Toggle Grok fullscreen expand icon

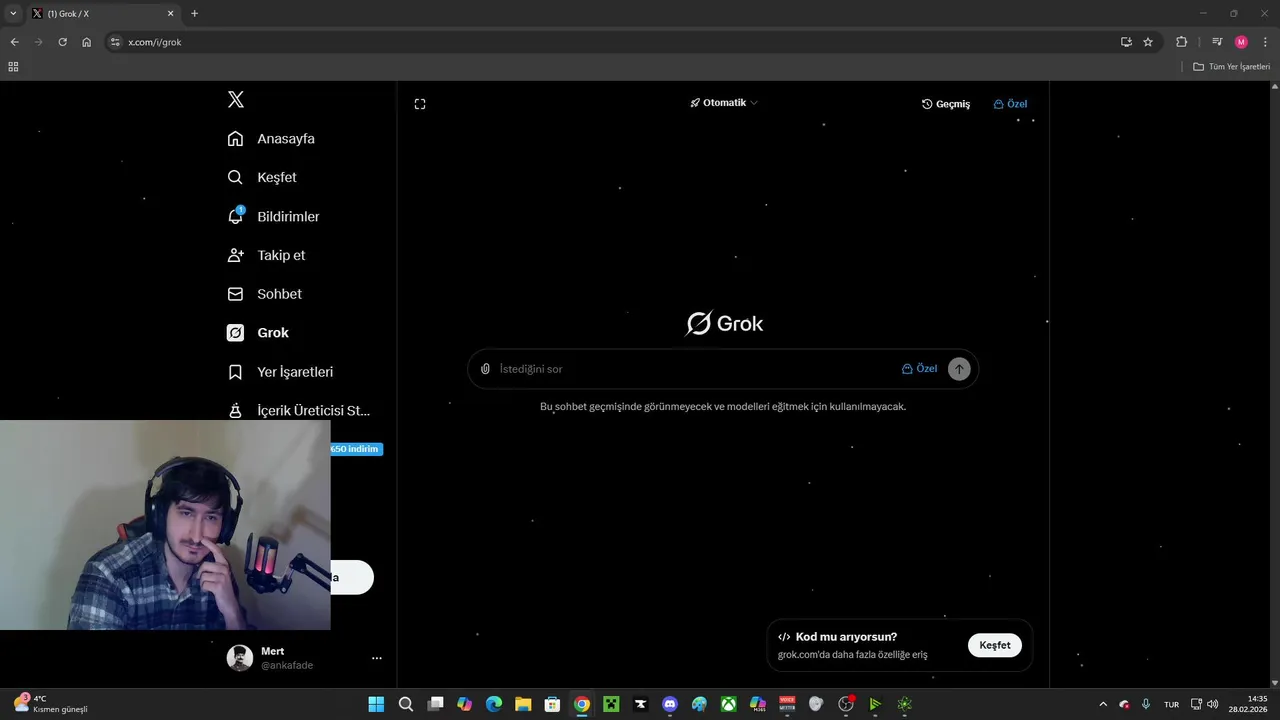pyautogui.click(x=420, y=104)
